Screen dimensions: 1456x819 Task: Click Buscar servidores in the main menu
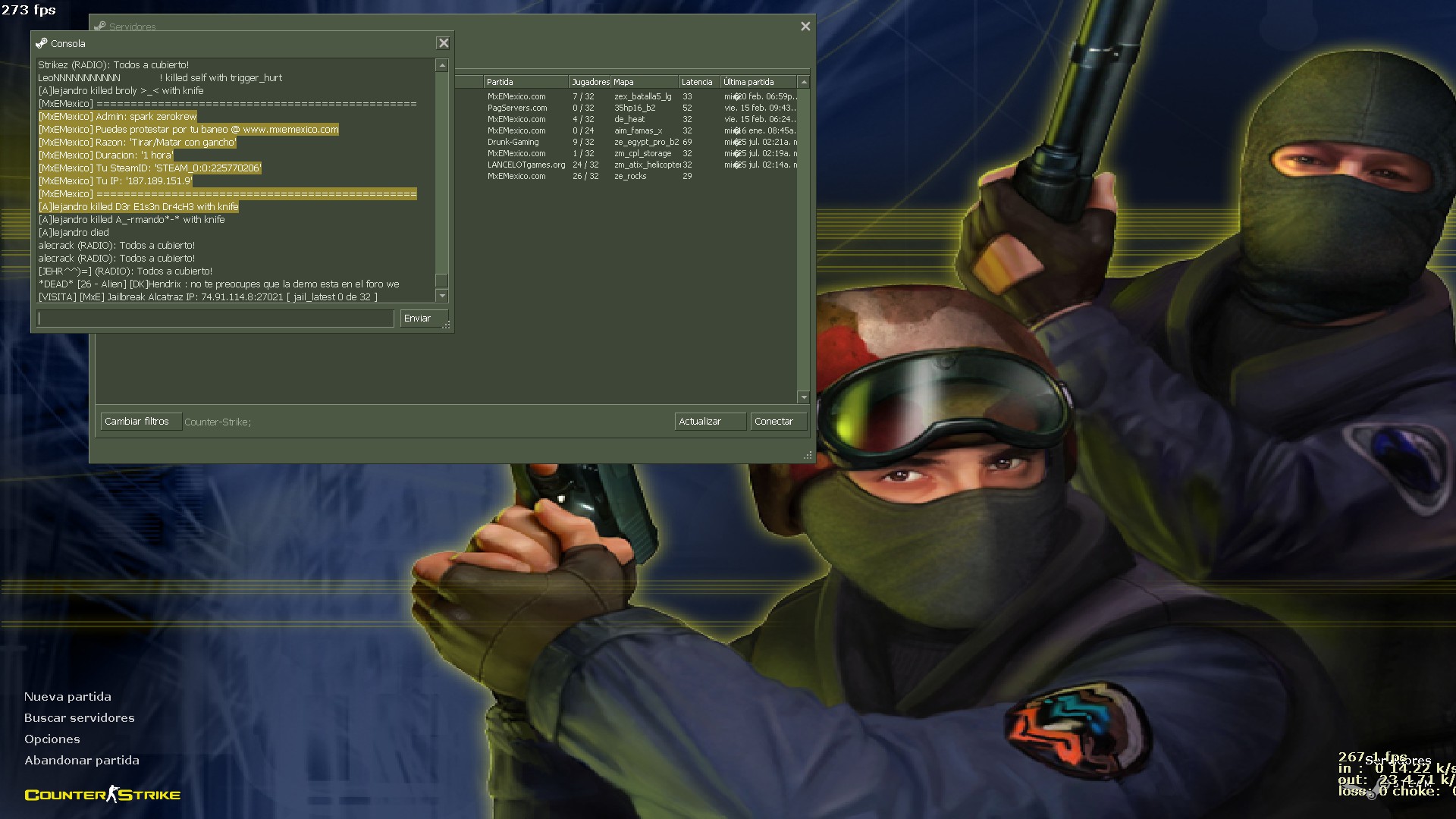[x=79, y=718]
